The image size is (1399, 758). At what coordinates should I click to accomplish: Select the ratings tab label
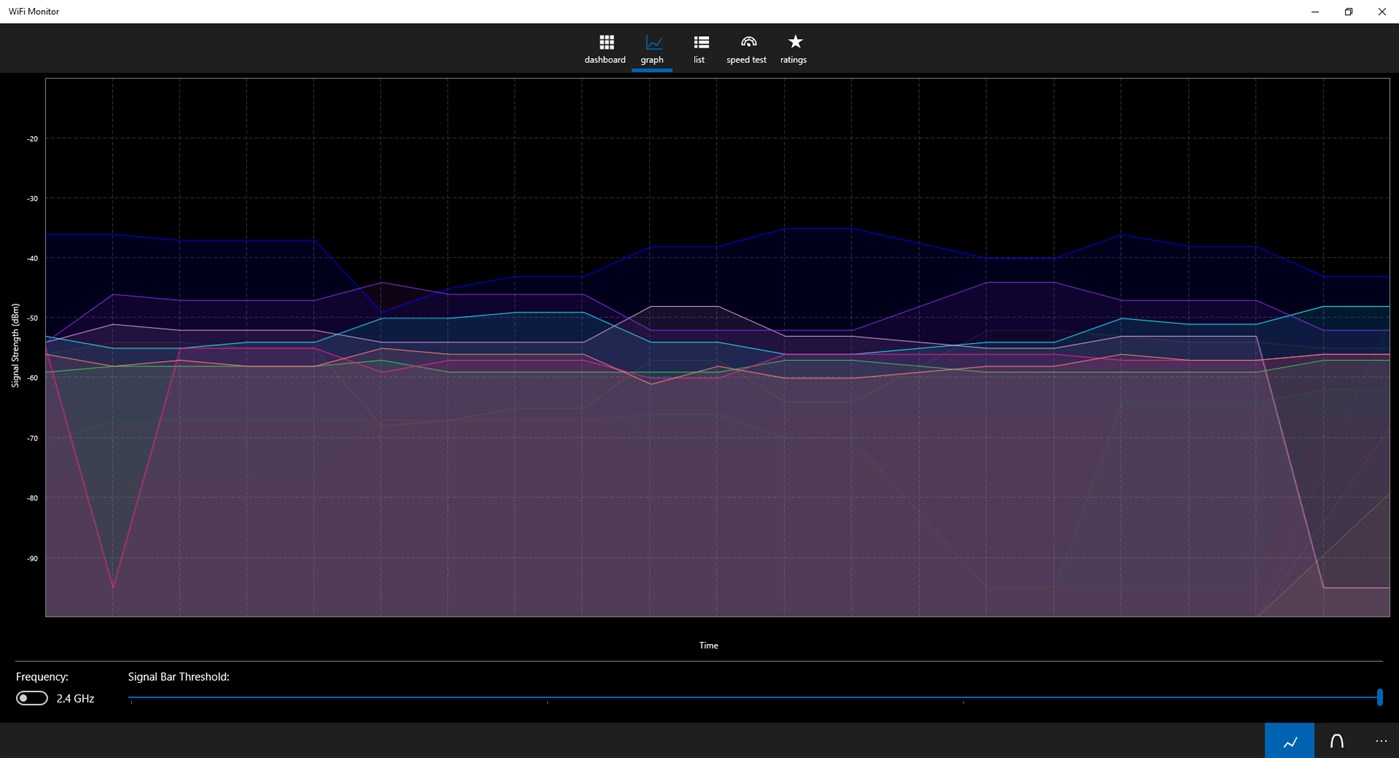pos(793,60)
